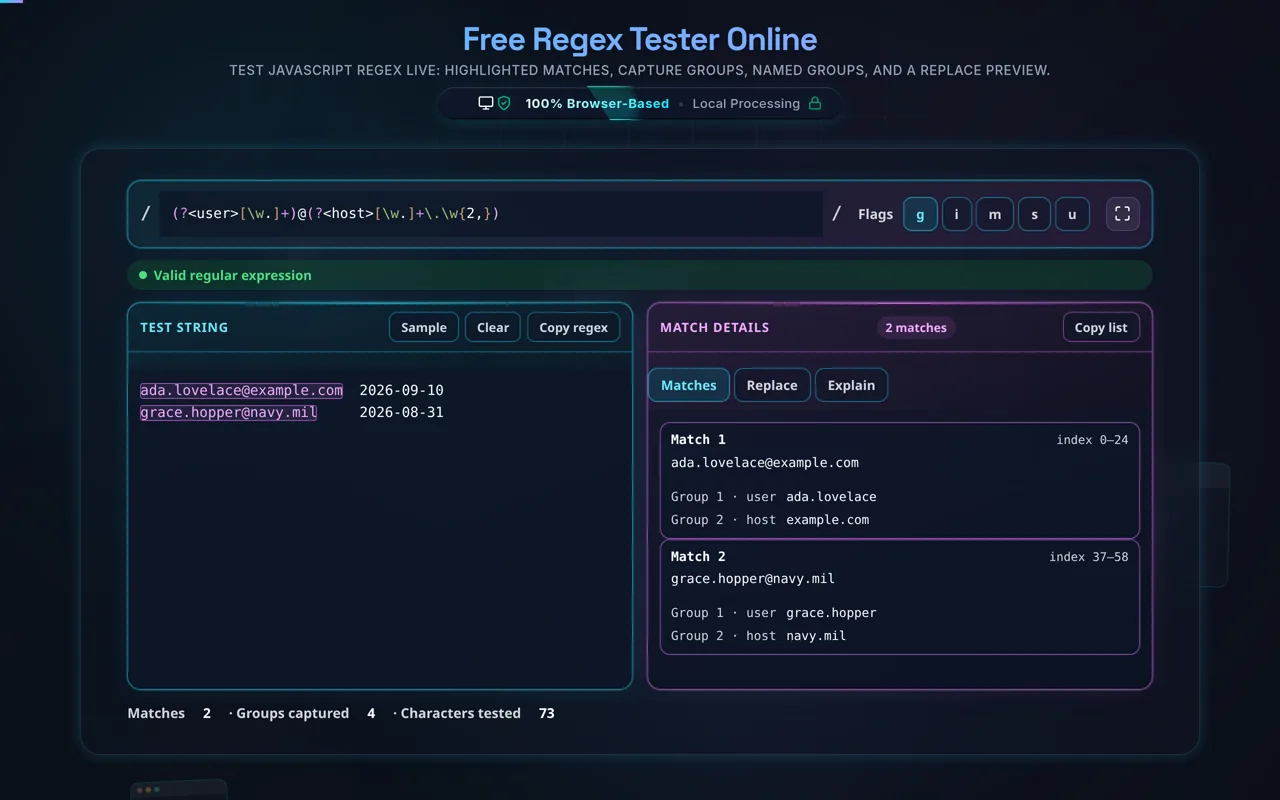This screenshot has width=1280, height=800.
Task: Click the Copy list button
Action: pos(1101,327)
